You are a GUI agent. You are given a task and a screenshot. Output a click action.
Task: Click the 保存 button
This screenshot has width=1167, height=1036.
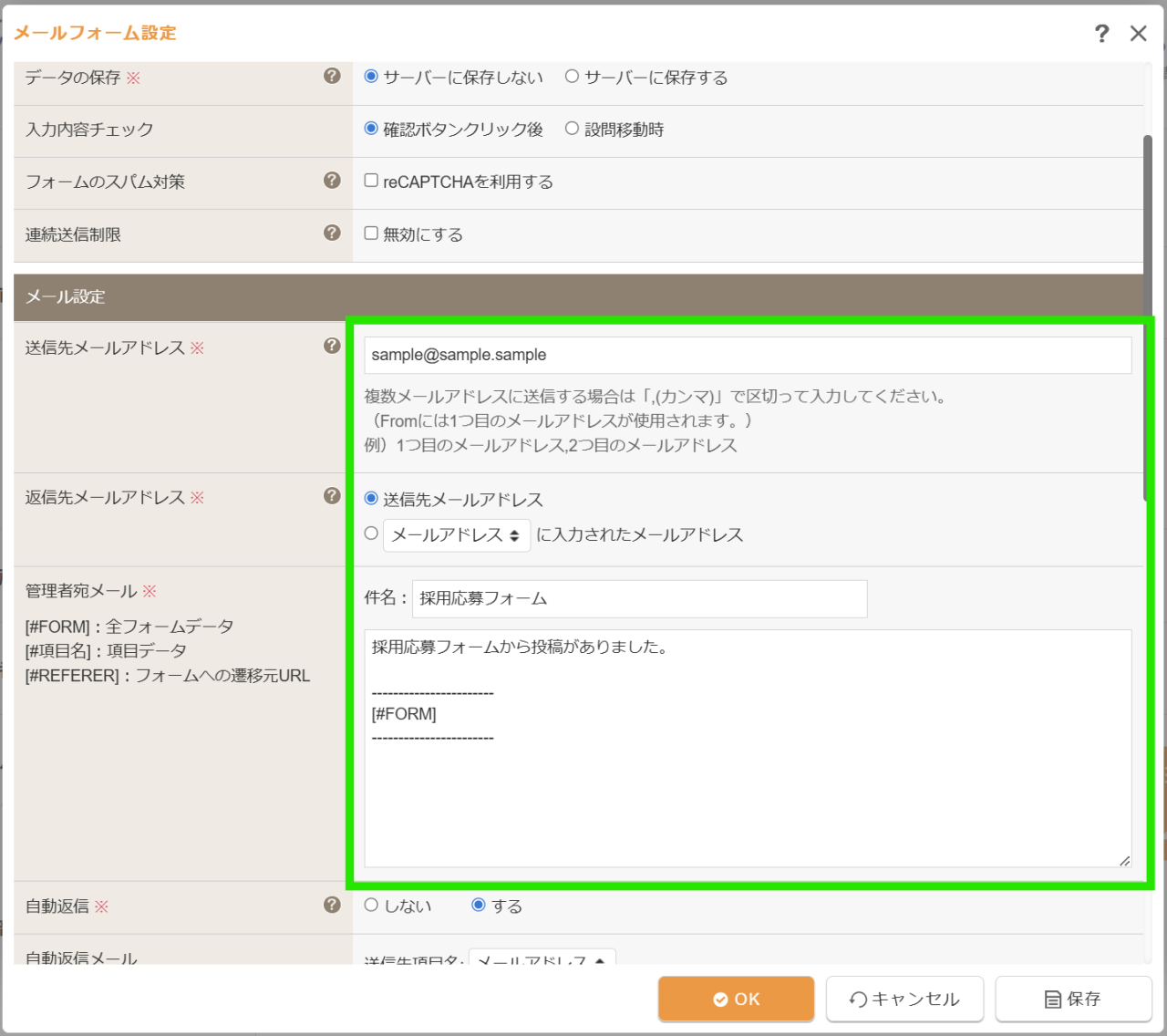(1073, 1000)
